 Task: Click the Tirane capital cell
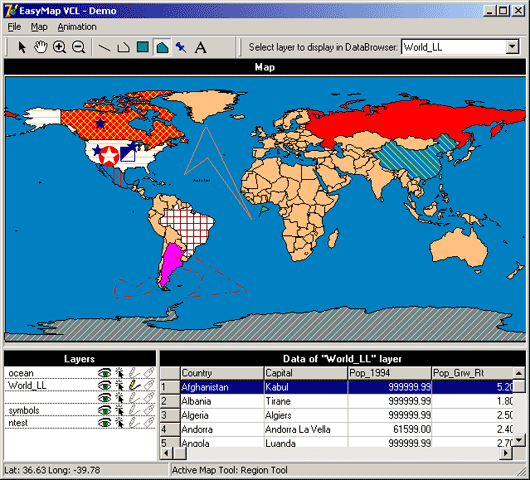click(306, 401)
